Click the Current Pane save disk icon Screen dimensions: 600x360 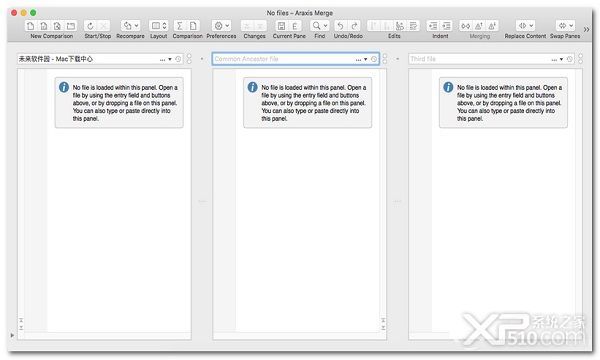[x=282, y=26]
